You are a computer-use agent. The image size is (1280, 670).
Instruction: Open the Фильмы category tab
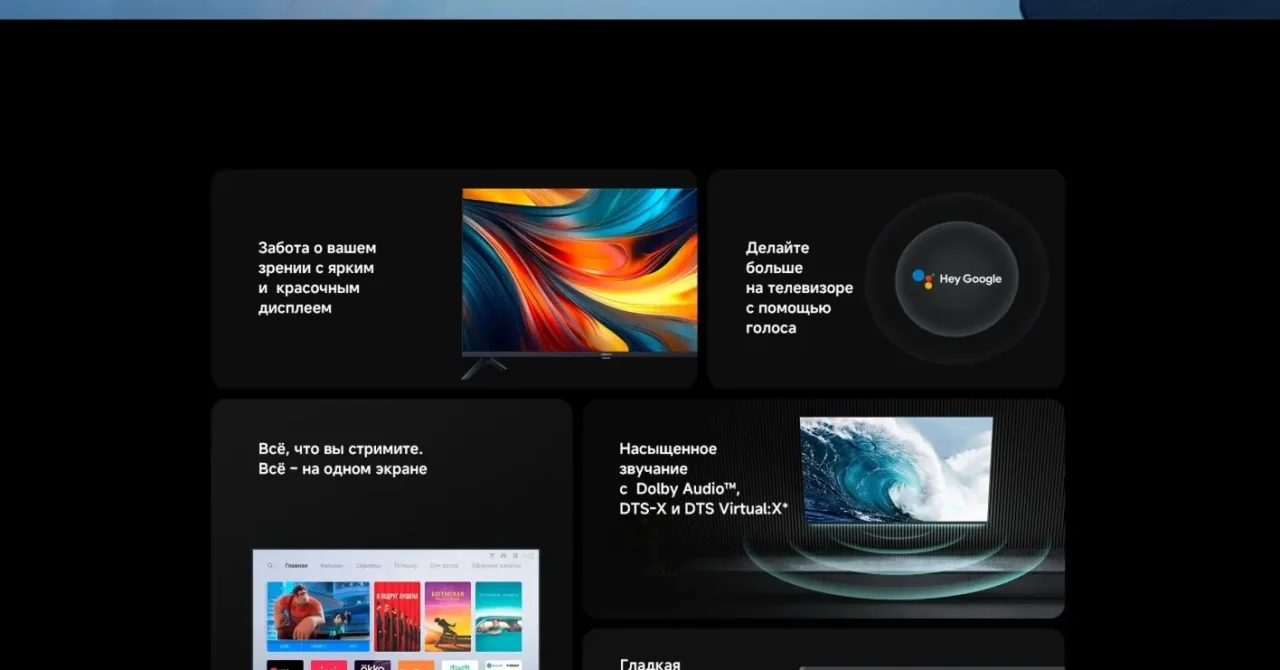pyautogui.click(x=332, y=566)
